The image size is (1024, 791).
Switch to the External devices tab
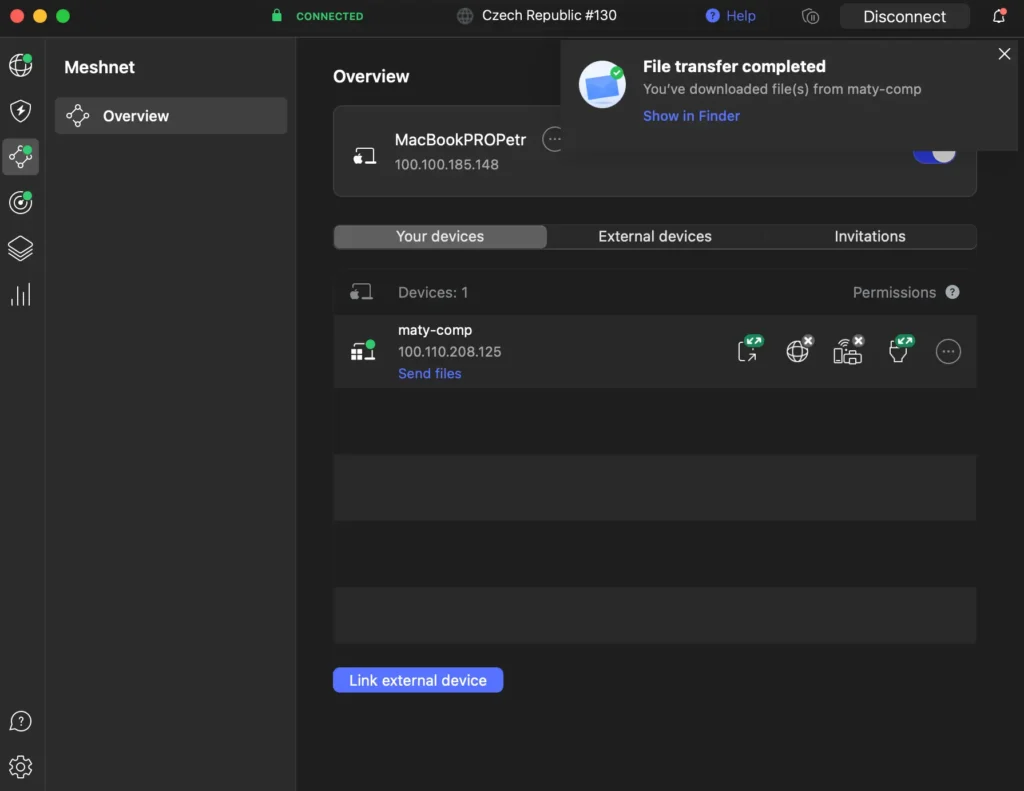(x=655, y=237)
